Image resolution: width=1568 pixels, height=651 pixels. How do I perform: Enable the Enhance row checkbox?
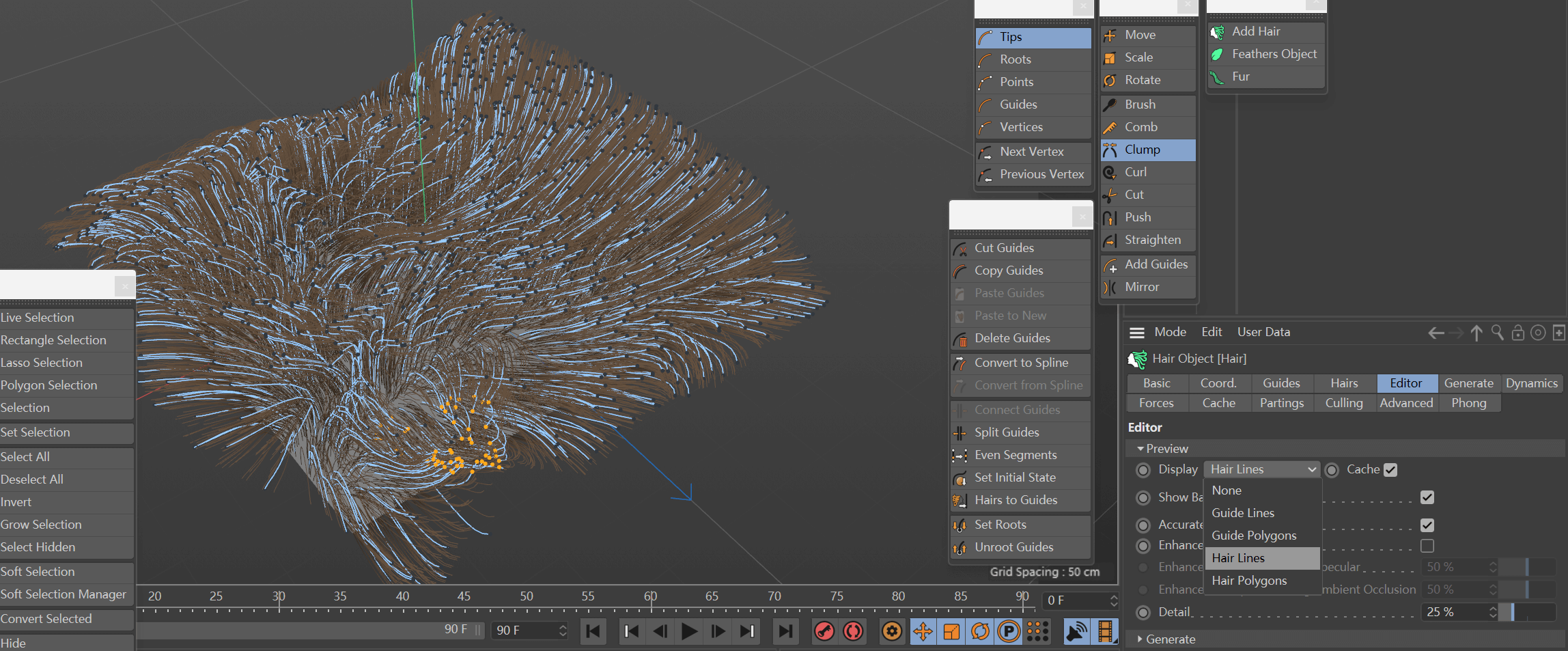(x=1427, y=546)
